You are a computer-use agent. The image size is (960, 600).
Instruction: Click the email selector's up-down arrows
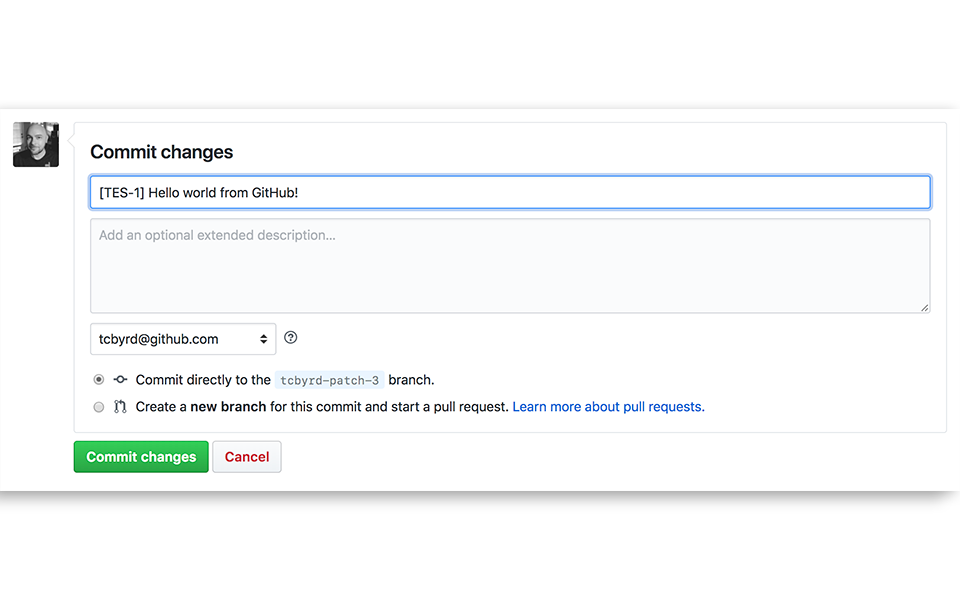click(264, 339)
